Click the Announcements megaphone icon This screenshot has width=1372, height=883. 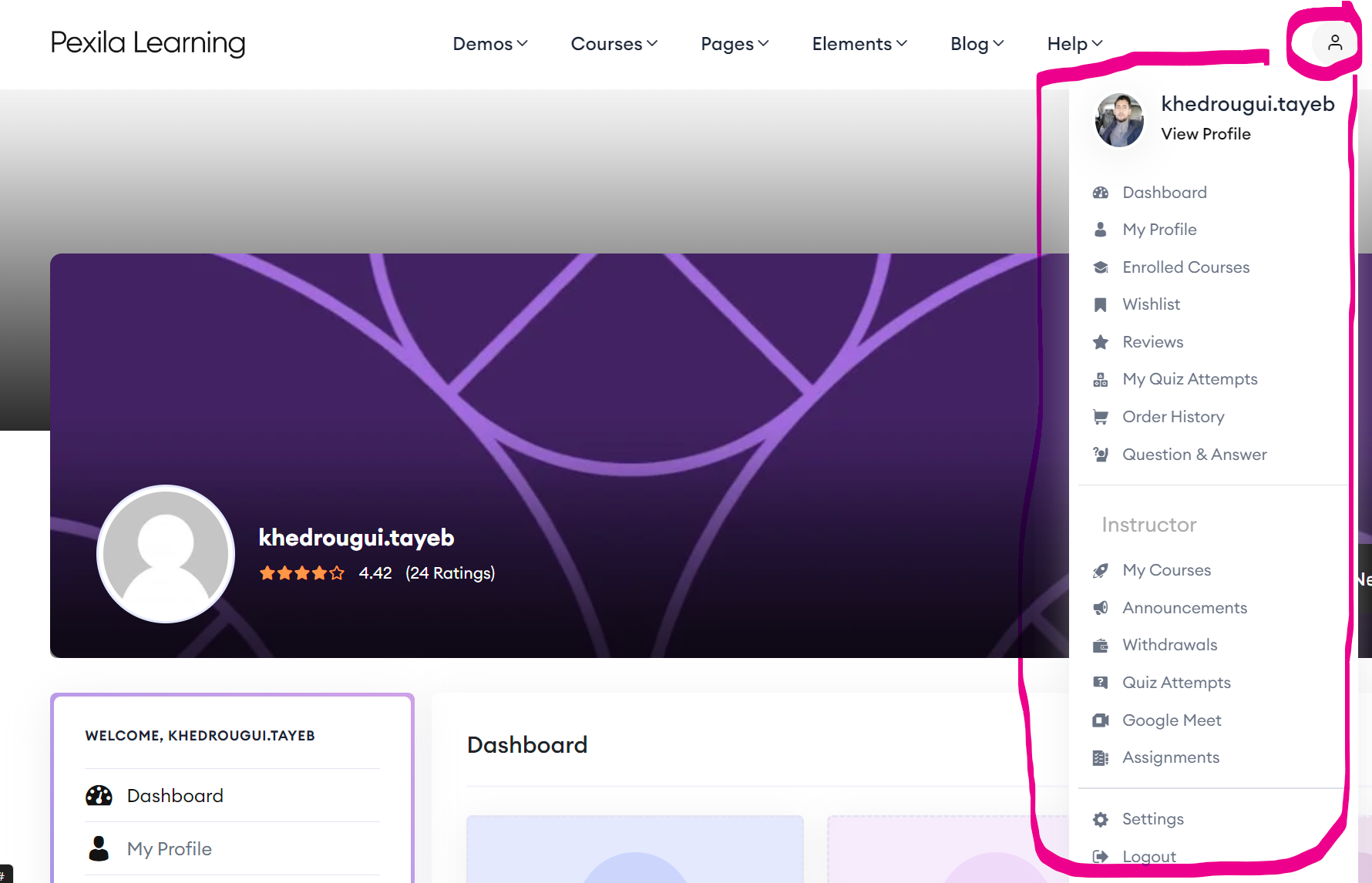[1101, 608]
